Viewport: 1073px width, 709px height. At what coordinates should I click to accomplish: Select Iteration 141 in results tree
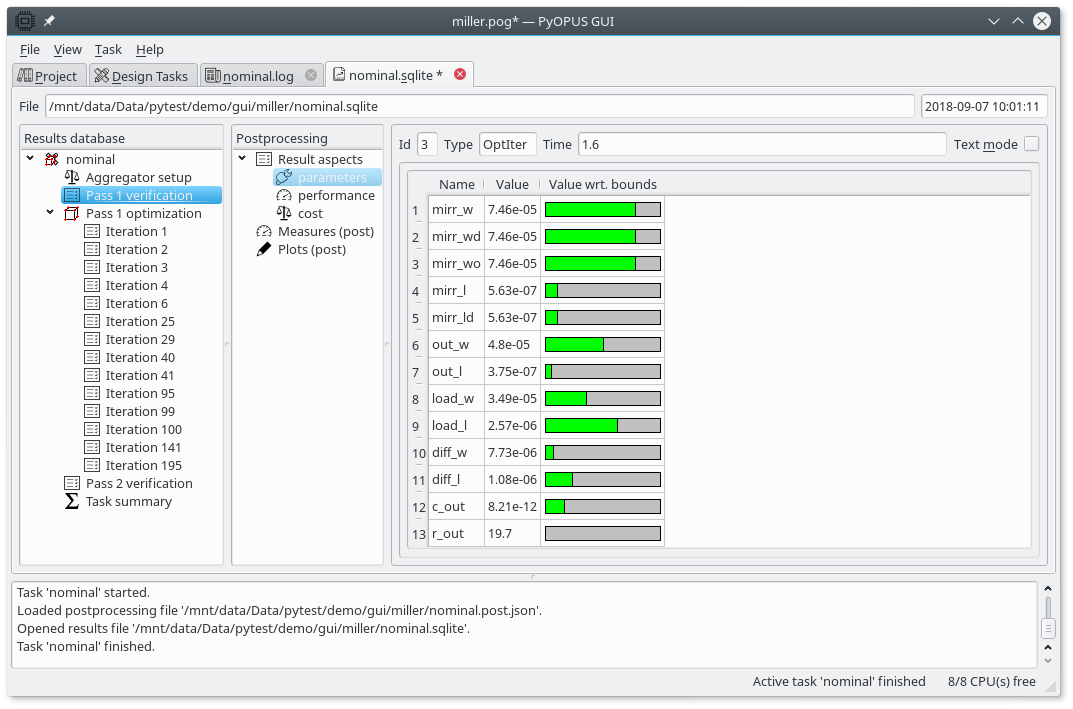click(x=143, y=447)
